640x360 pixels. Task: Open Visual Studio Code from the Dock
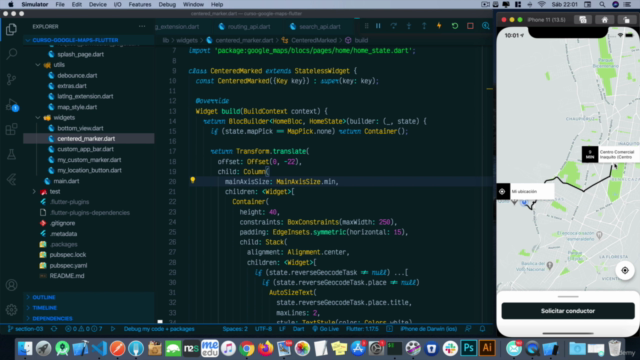(x=99, y=349)
